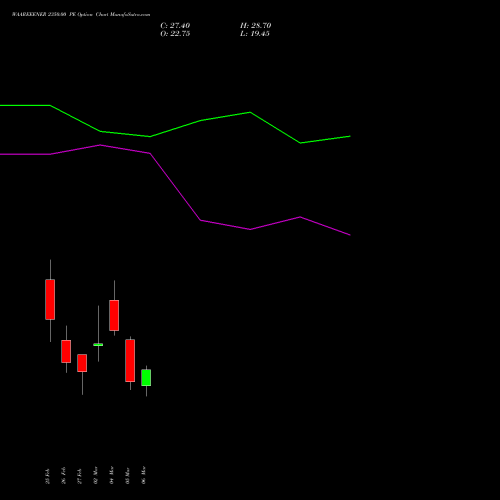Click the WAAREEENER PE Option chart title
The image size is (500, 500).
click(81, 15)
